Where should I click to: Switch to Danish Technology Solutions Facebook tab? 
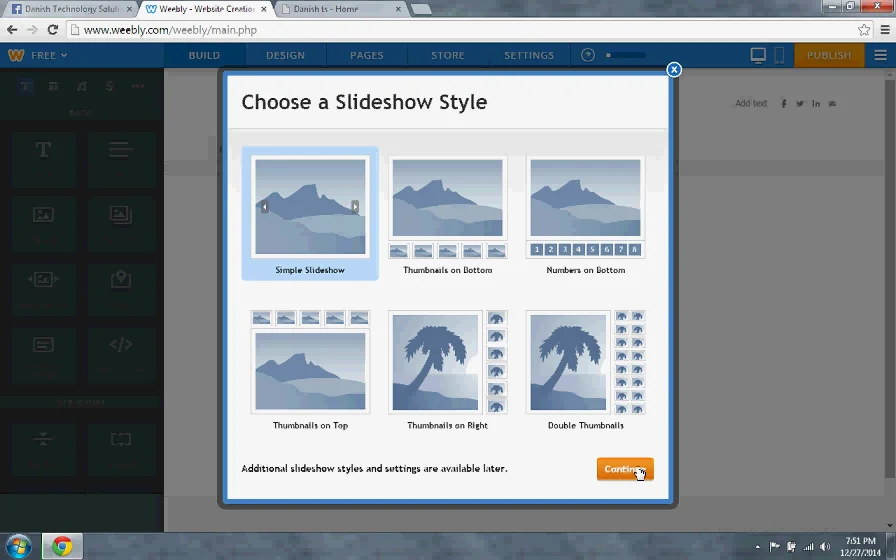[71, 9]
